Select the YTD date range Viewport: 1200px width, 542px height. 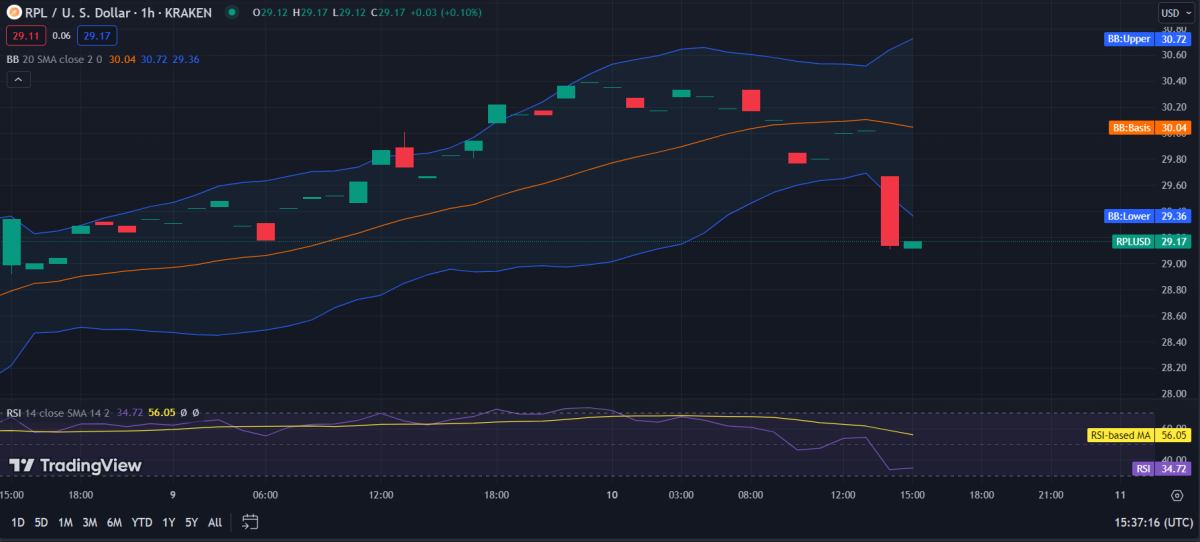(142, 522)
